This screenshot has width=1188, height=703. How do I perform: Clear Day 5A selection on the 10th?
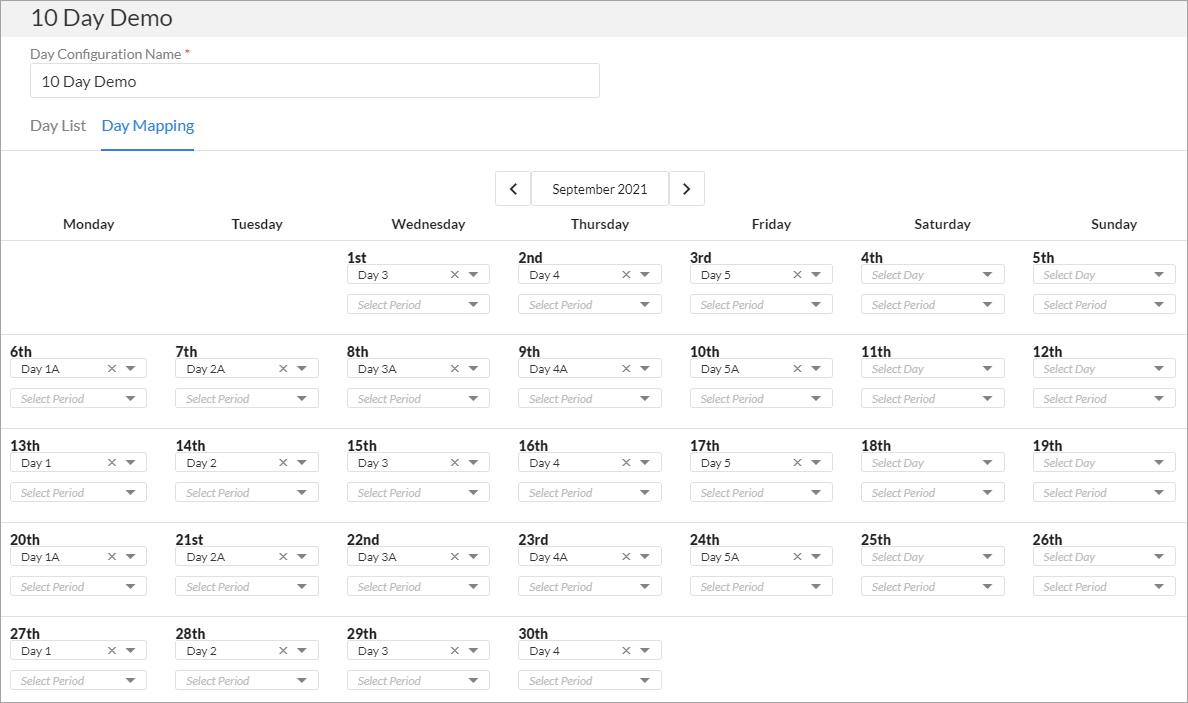point(797,369)
